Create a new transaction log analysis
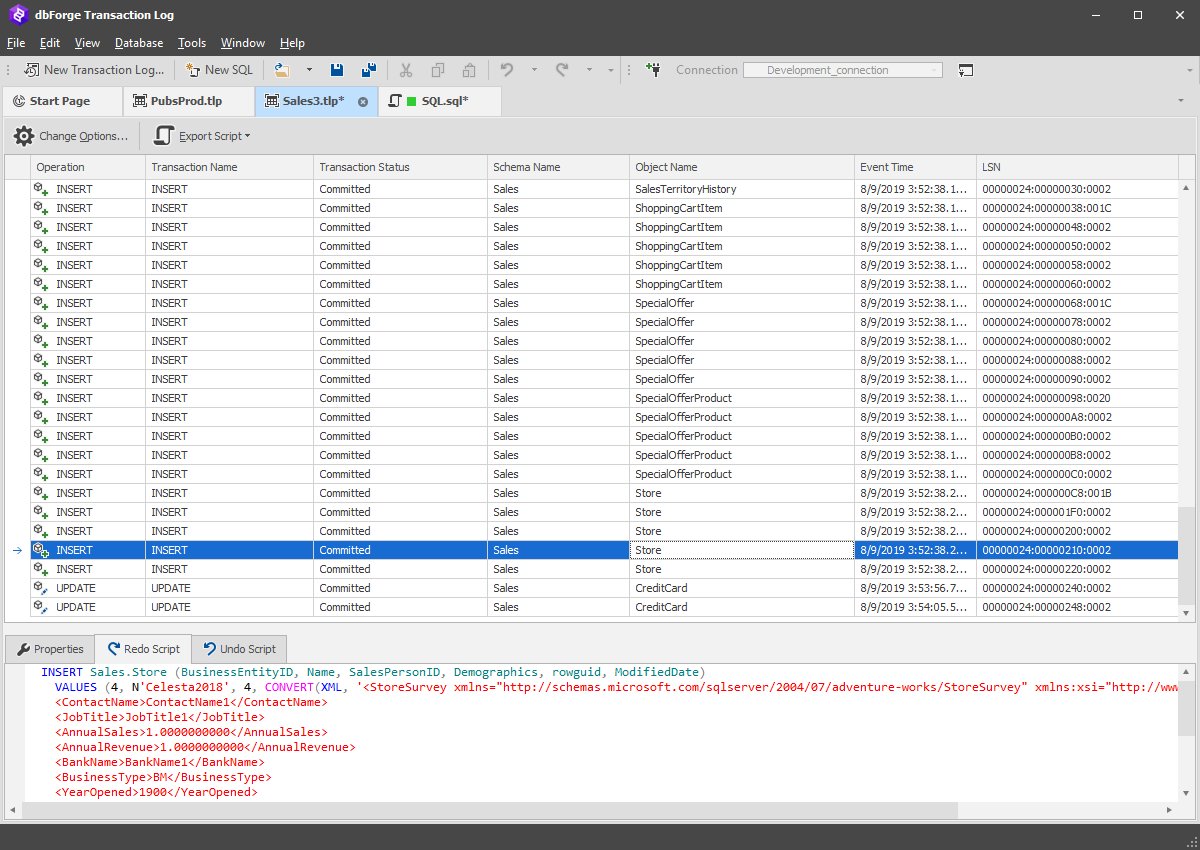 coord(93,70)
